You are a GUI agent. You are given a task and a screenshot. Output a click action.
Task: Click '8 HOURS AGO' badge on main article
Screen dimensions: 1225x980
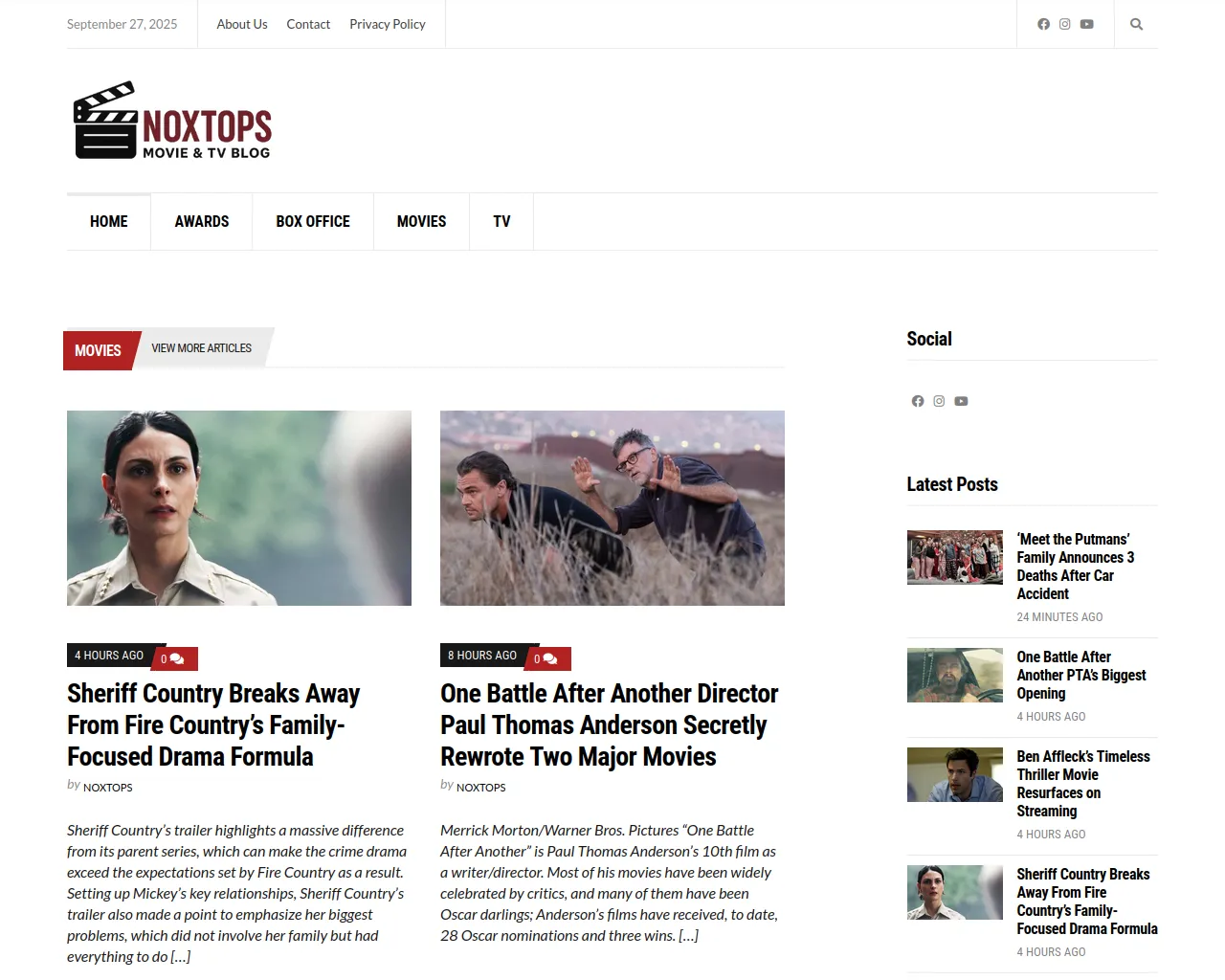click(482, 656)
